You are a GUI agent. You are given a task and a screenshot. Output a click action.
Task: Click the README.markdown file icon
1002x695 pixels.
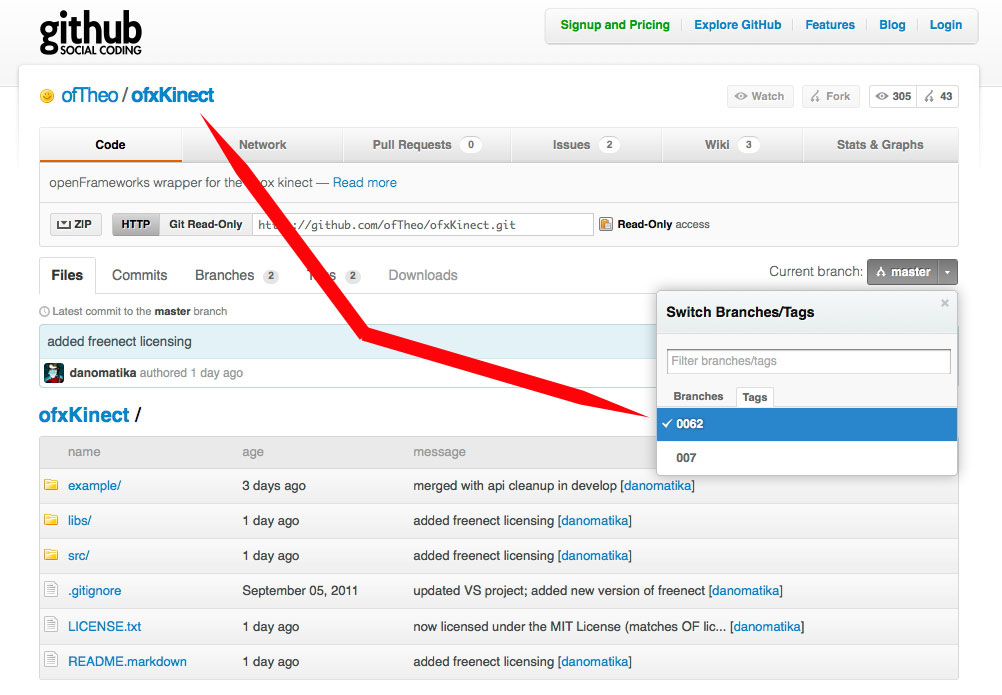(x=51, y=660)
